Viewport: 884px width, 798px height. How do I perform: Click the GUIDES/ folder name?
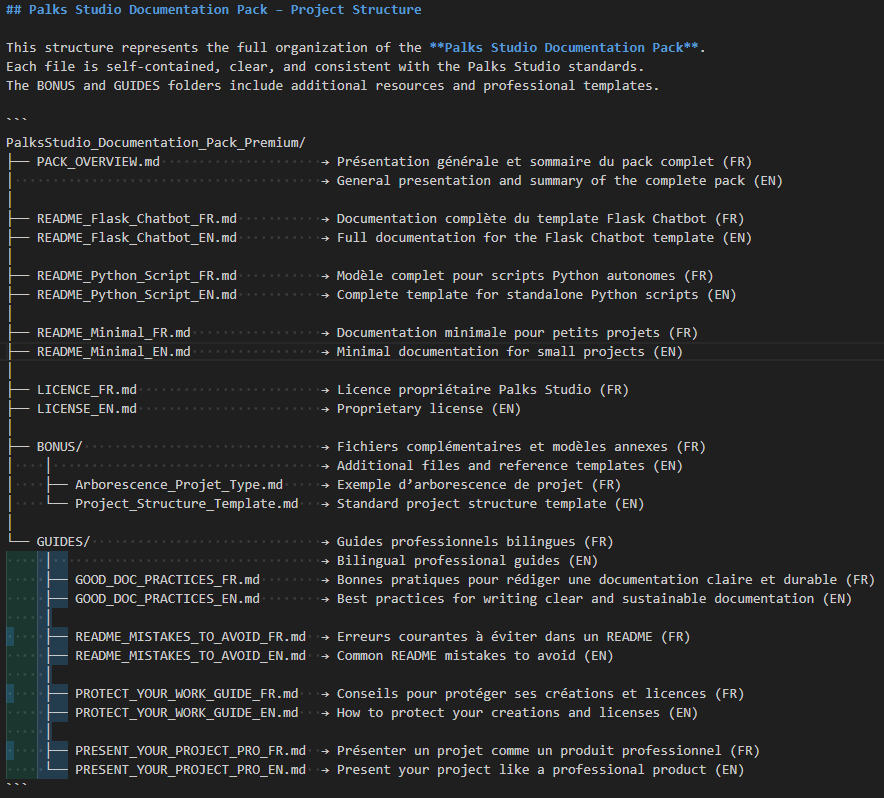(x=63, y=542)
